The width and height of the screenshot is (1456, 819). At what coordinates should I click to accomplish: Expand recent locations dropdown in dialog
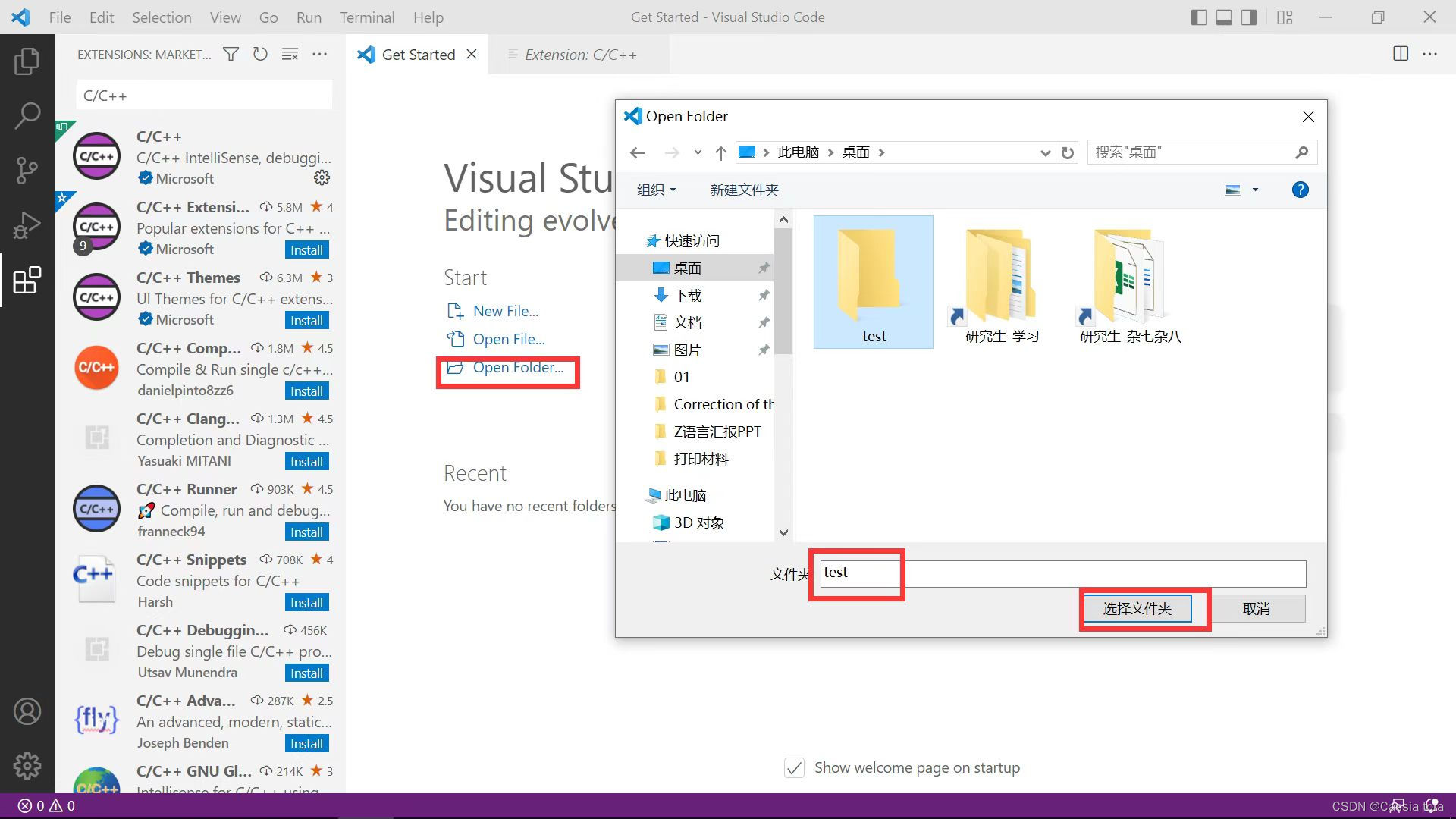698,152
